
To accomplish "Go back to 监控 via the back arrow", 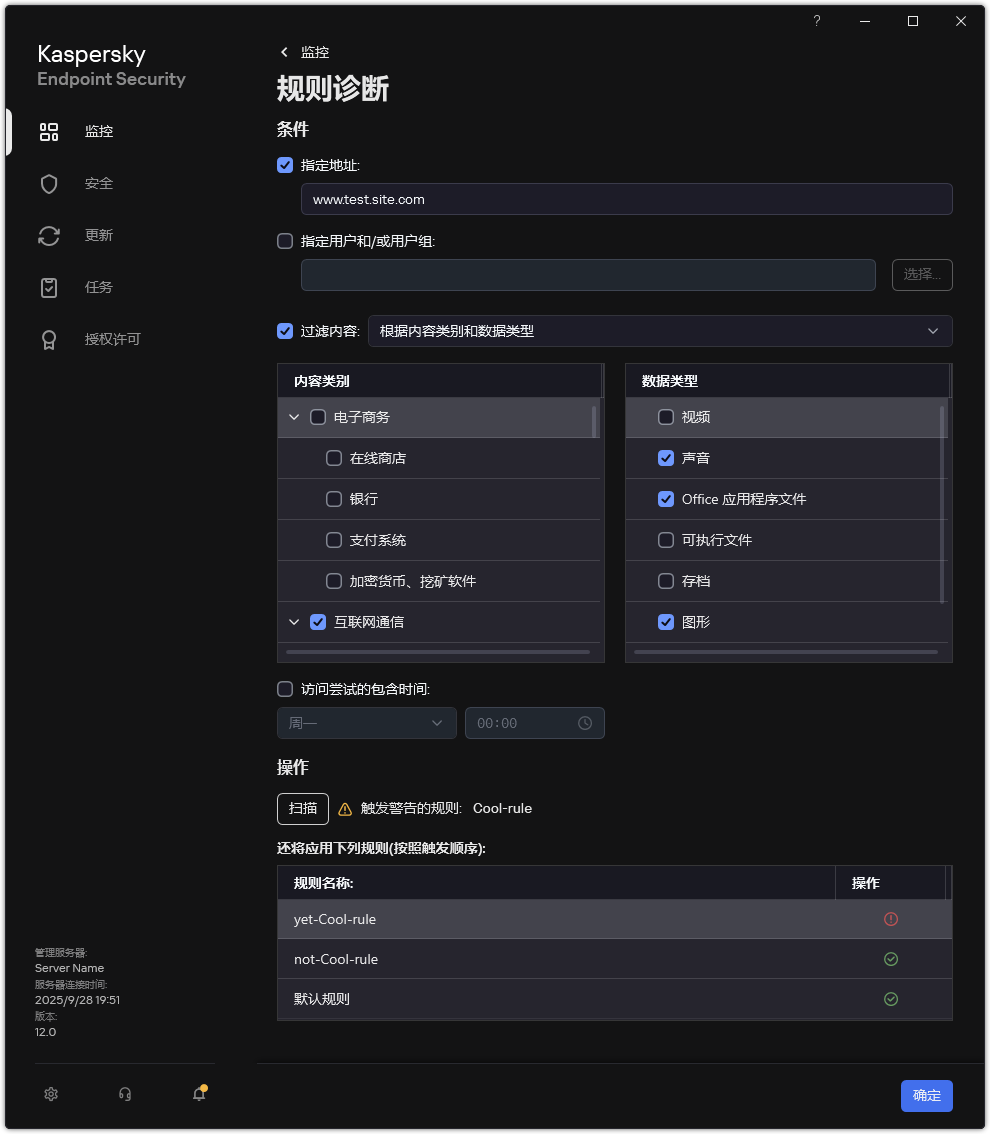I will [x=284, y=52].
